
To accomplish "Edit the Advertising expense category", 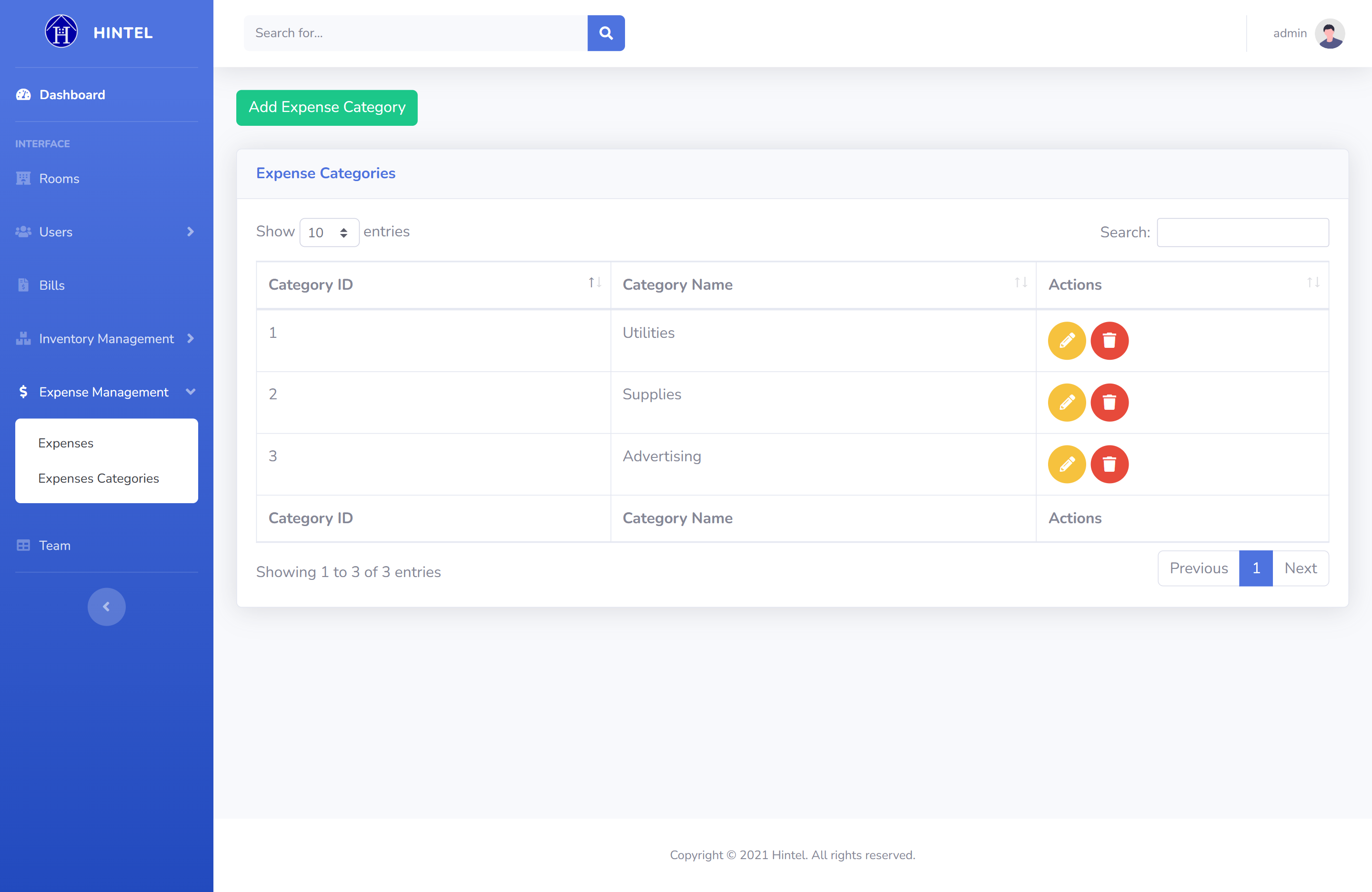I will click(1067, 464).
